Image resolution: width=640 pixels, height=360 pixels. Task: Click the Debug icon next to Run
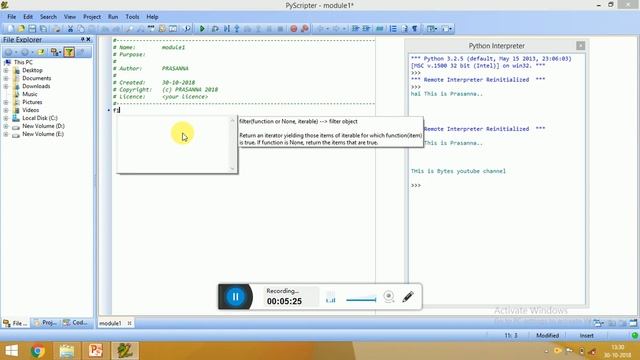coord(215,29)
